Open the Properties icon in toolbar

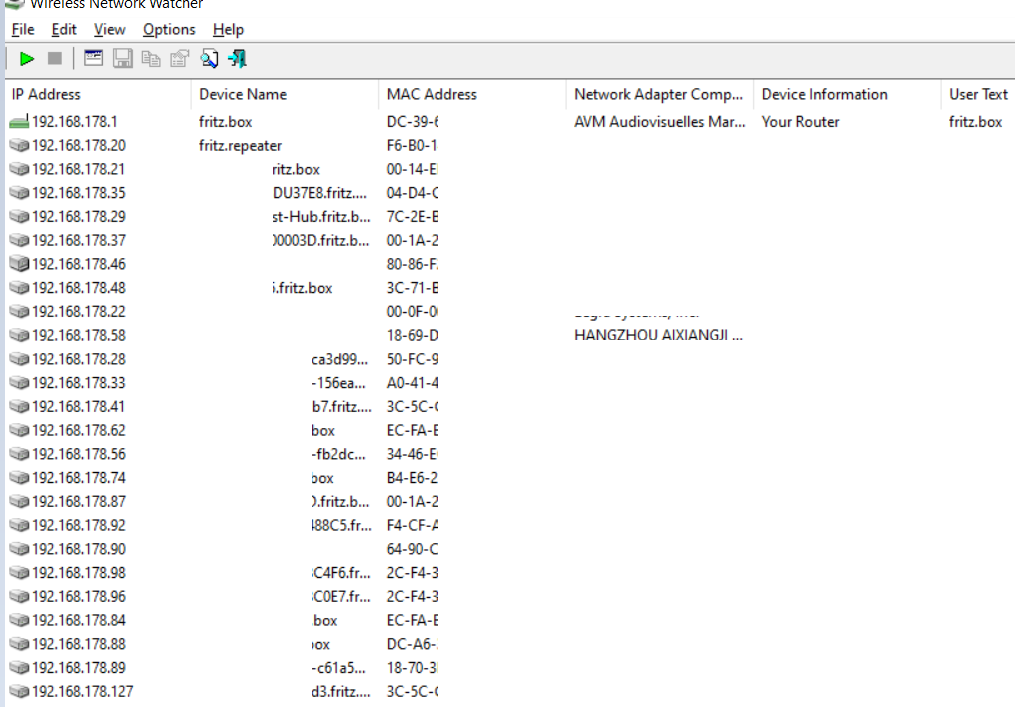179,59
